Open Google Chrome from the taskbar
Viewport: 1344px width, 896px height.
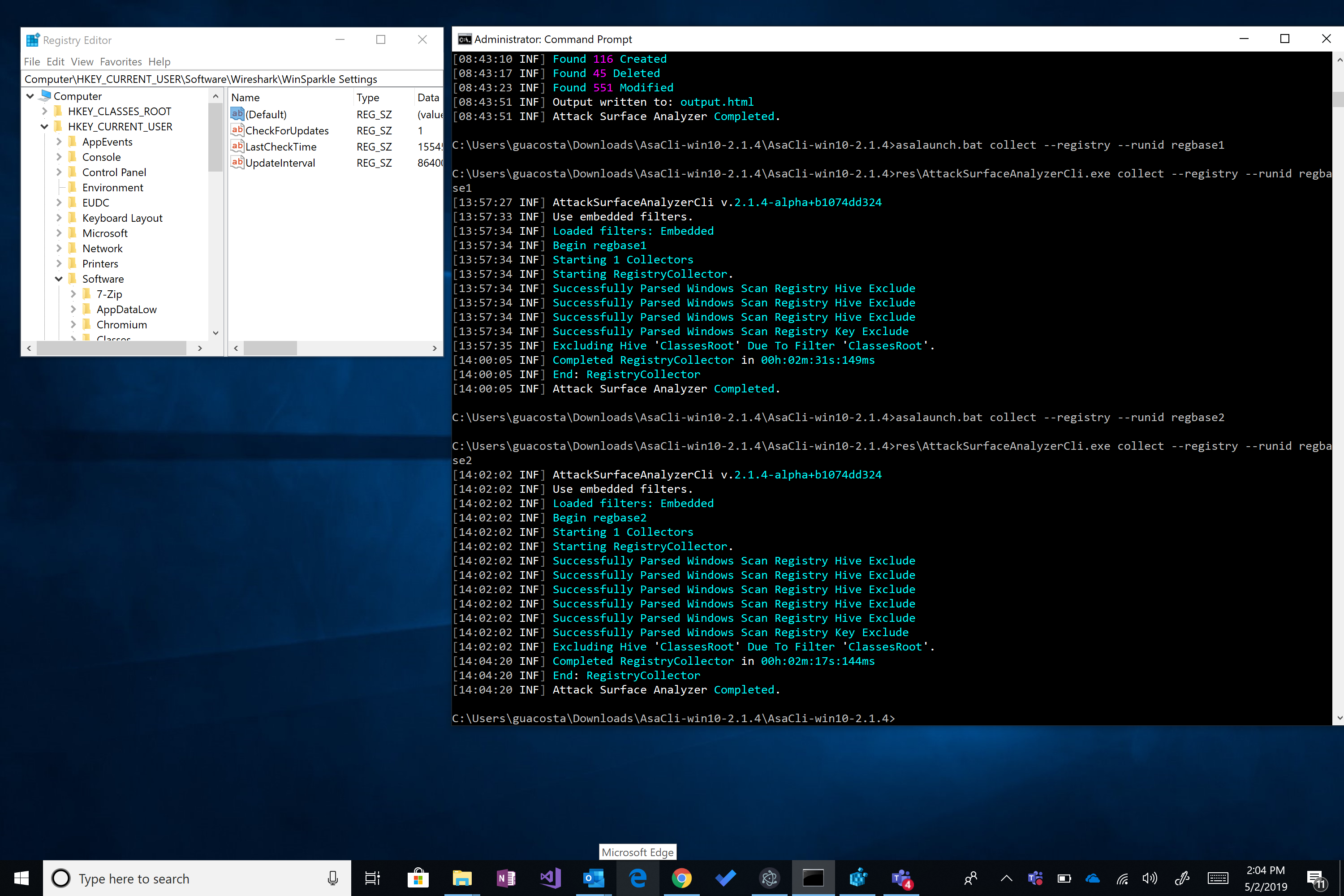click(x=682, y=878)
